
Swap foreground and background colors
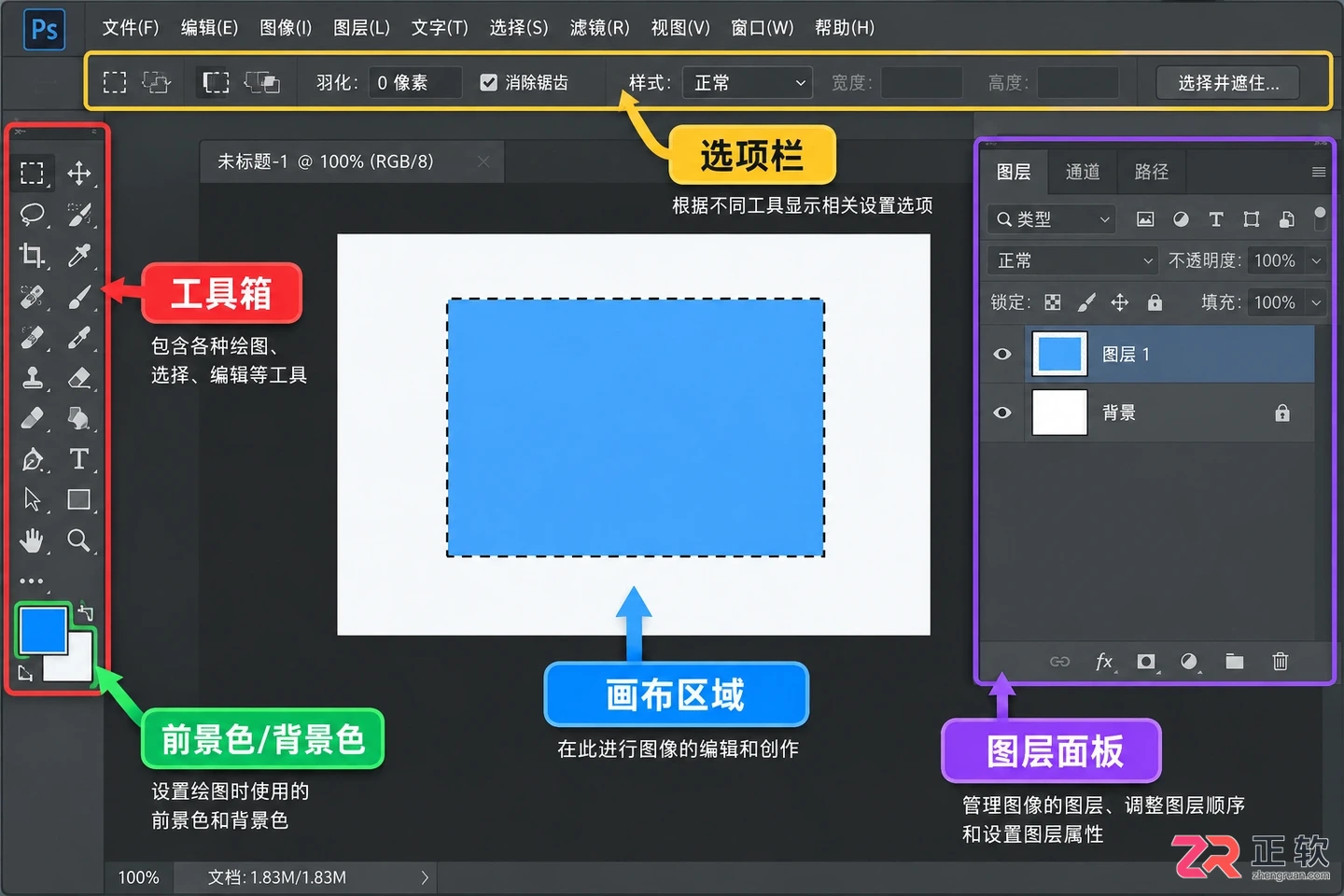(85, 612)
